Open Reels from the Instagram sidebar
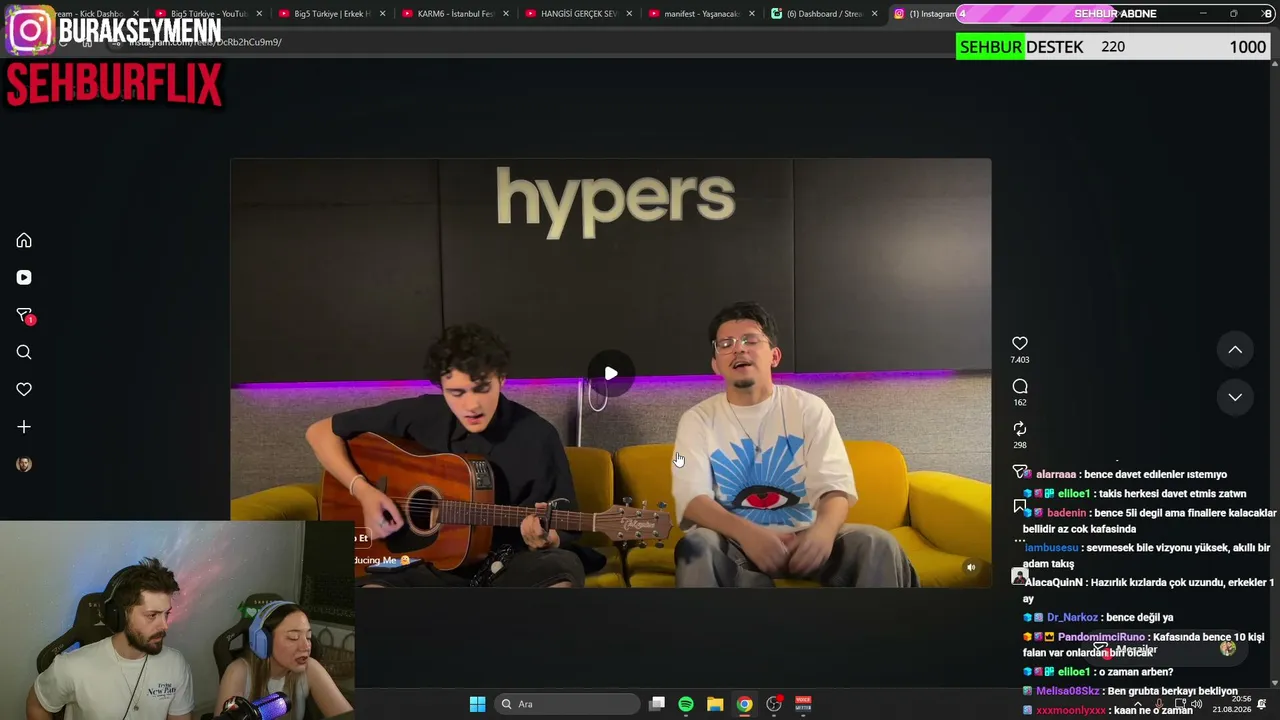Viewport: 1280px width, 720px height. (24, 278)
